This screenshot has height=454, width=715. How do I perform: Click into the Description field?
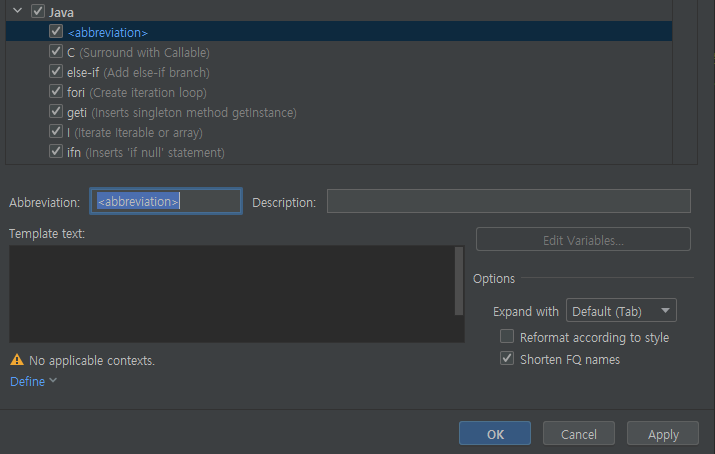pyautogui.click(x=508, y=201)
